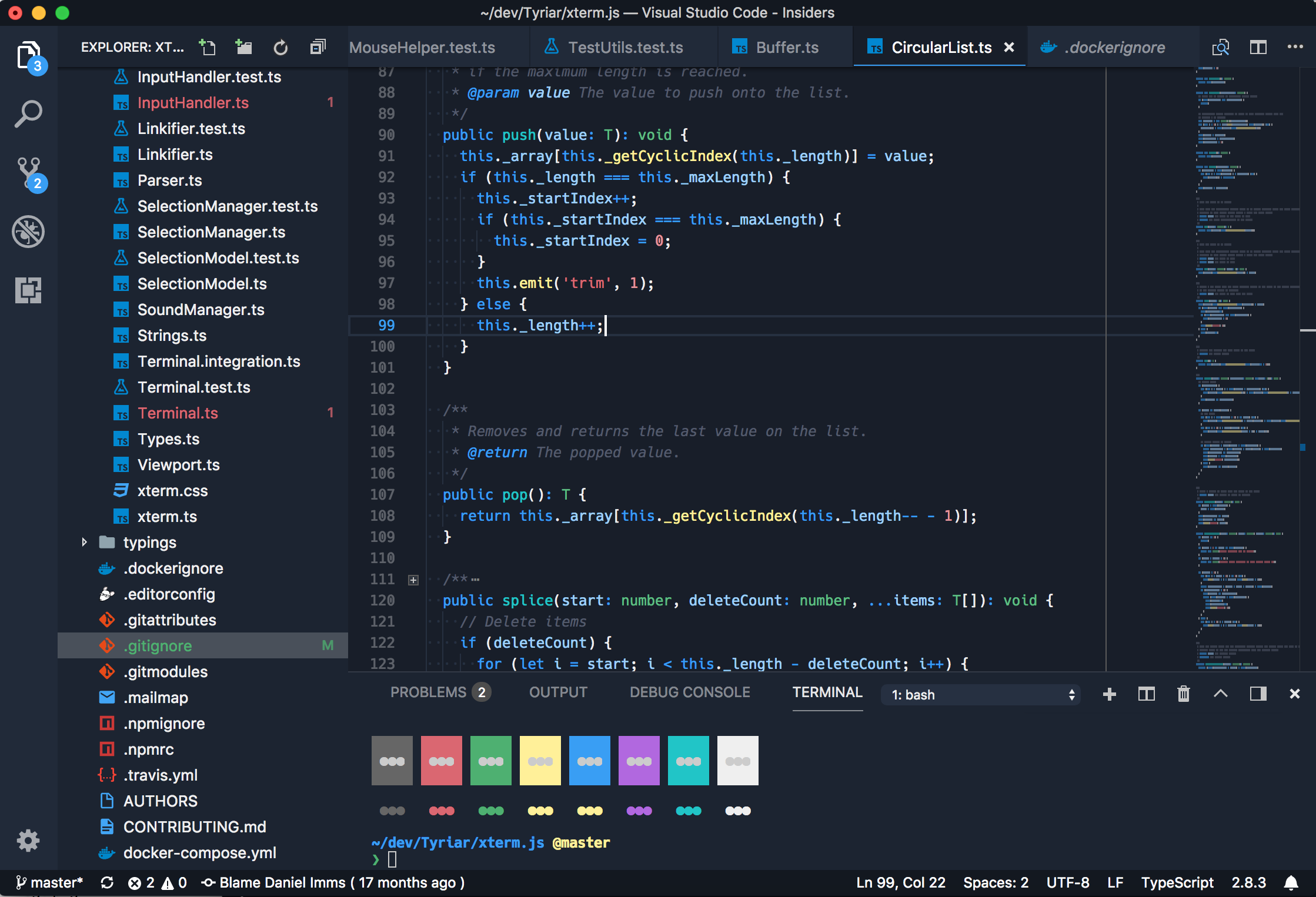
Task: Click TypeScript version 2.8.3
Action: 1249,883
